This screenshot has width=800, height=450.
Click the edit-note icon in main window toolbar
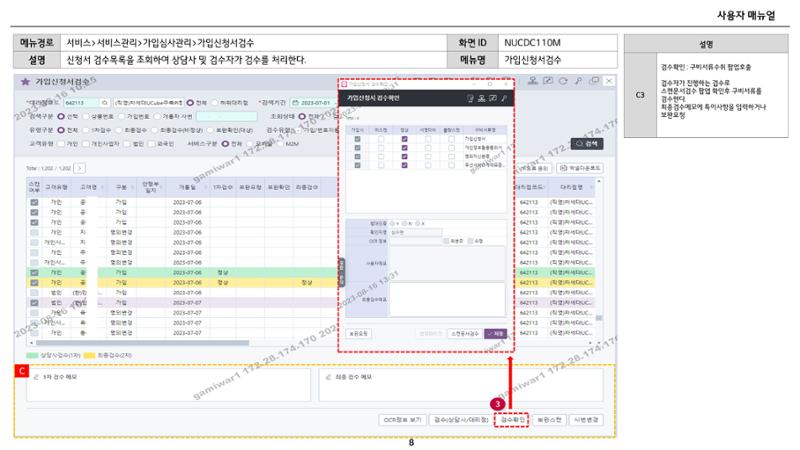click(x=548, y=81)
